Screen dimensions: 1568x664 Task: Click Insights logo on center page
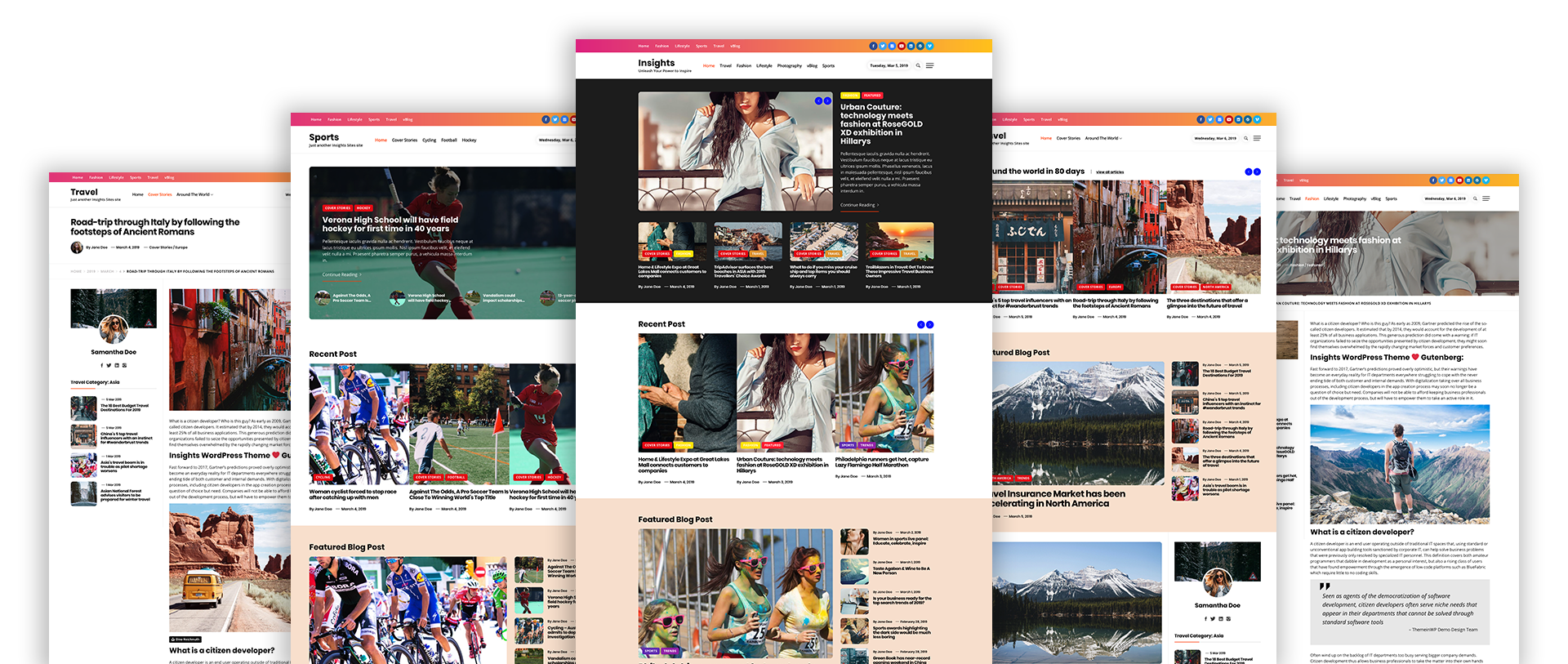tap(657, 63)
